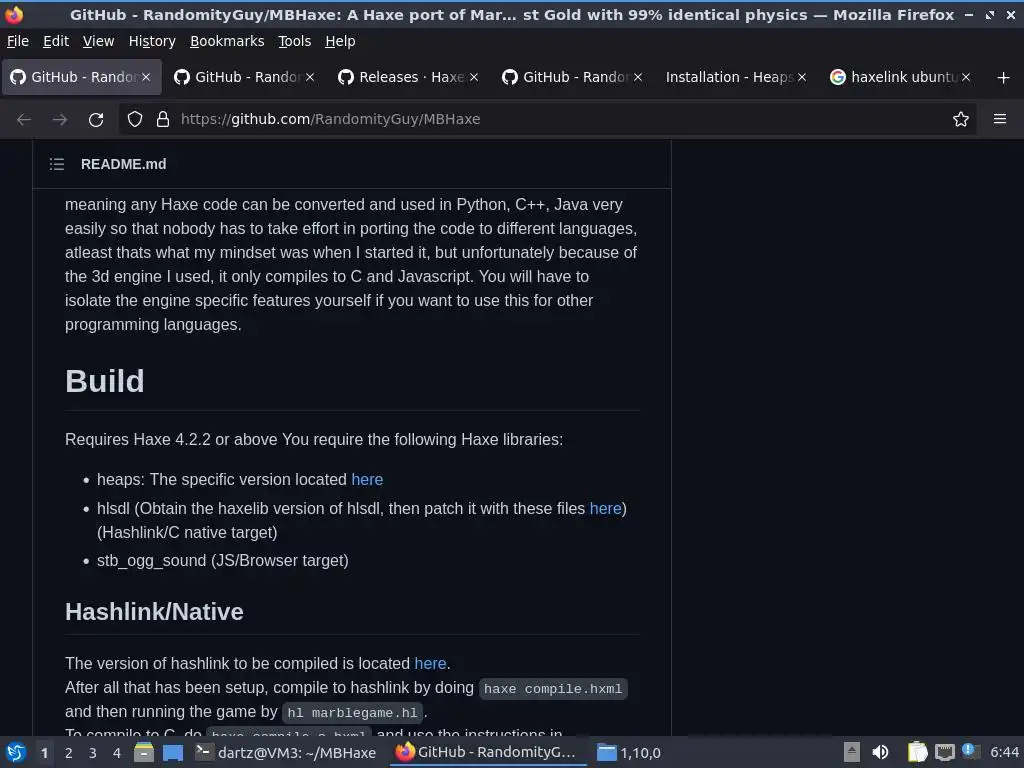Close the Installation - Heaps tab
The height and width of the screenshot is (768, 1024).
pos(802,77)
